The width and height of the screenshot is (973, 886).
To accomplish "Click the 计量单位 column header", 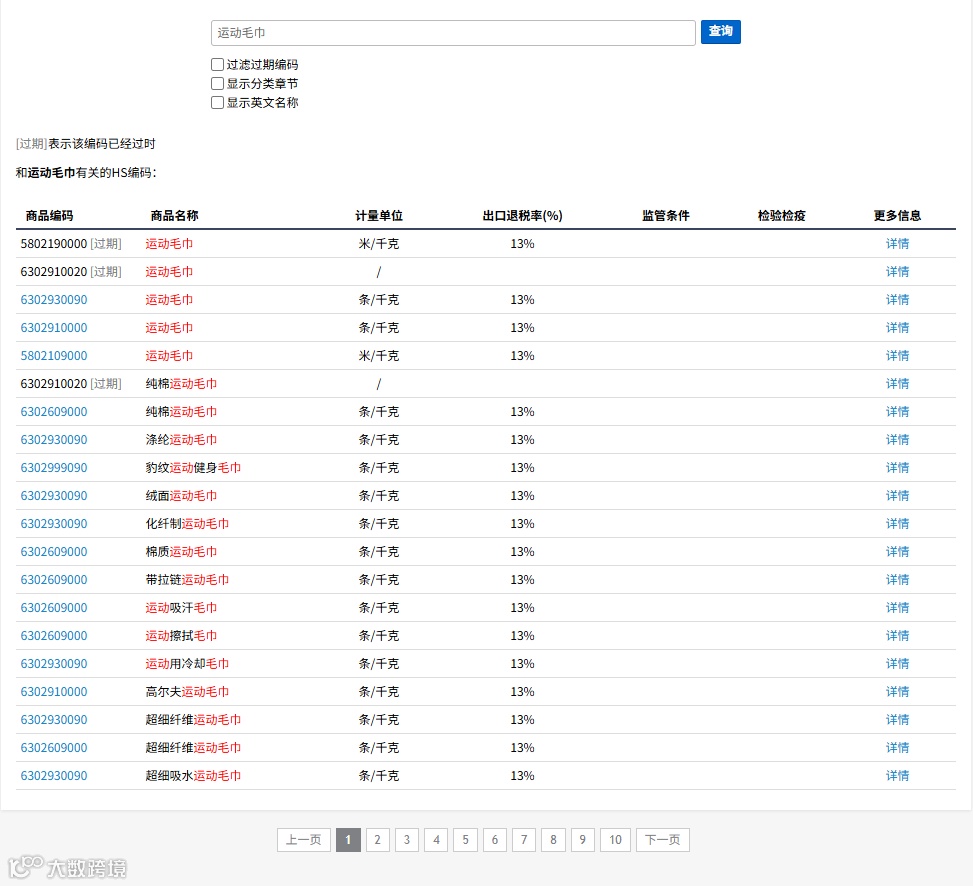I will (x=379, y=216).
